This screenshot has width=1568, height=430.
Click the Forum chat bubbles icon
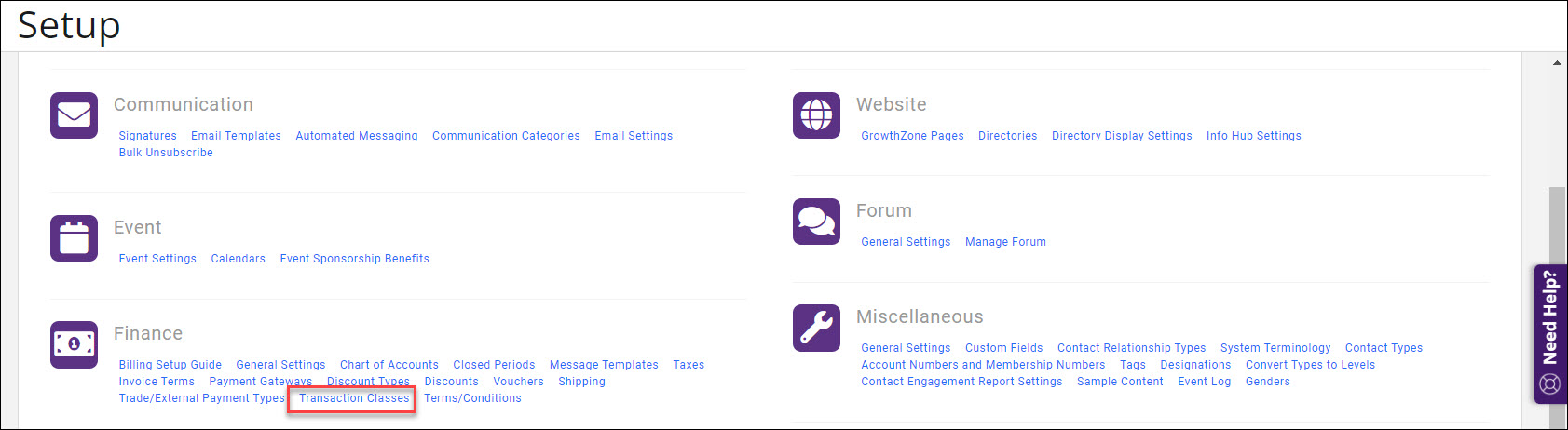(x=816, y=222)
